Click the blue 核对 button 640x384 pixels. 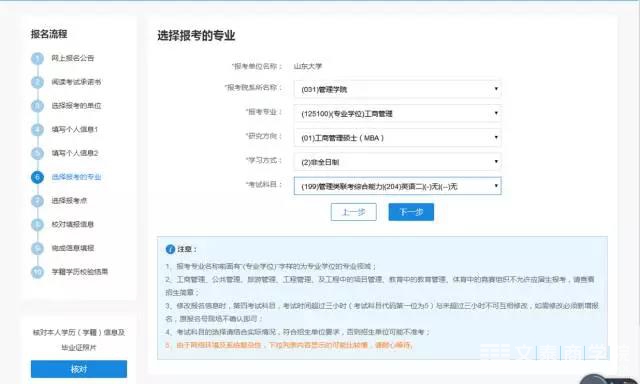79,369
